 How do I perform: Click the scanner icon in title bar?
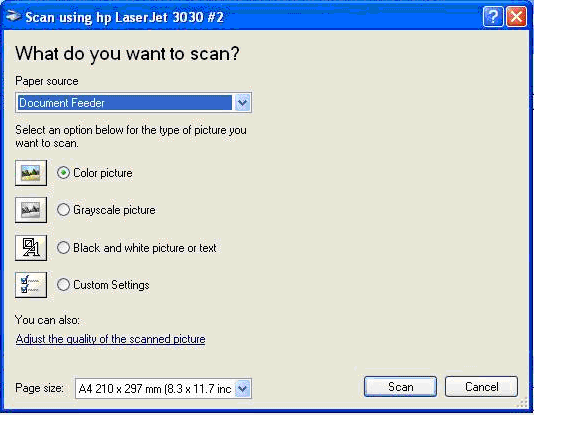pyautogui.click(x=13, y=17)
